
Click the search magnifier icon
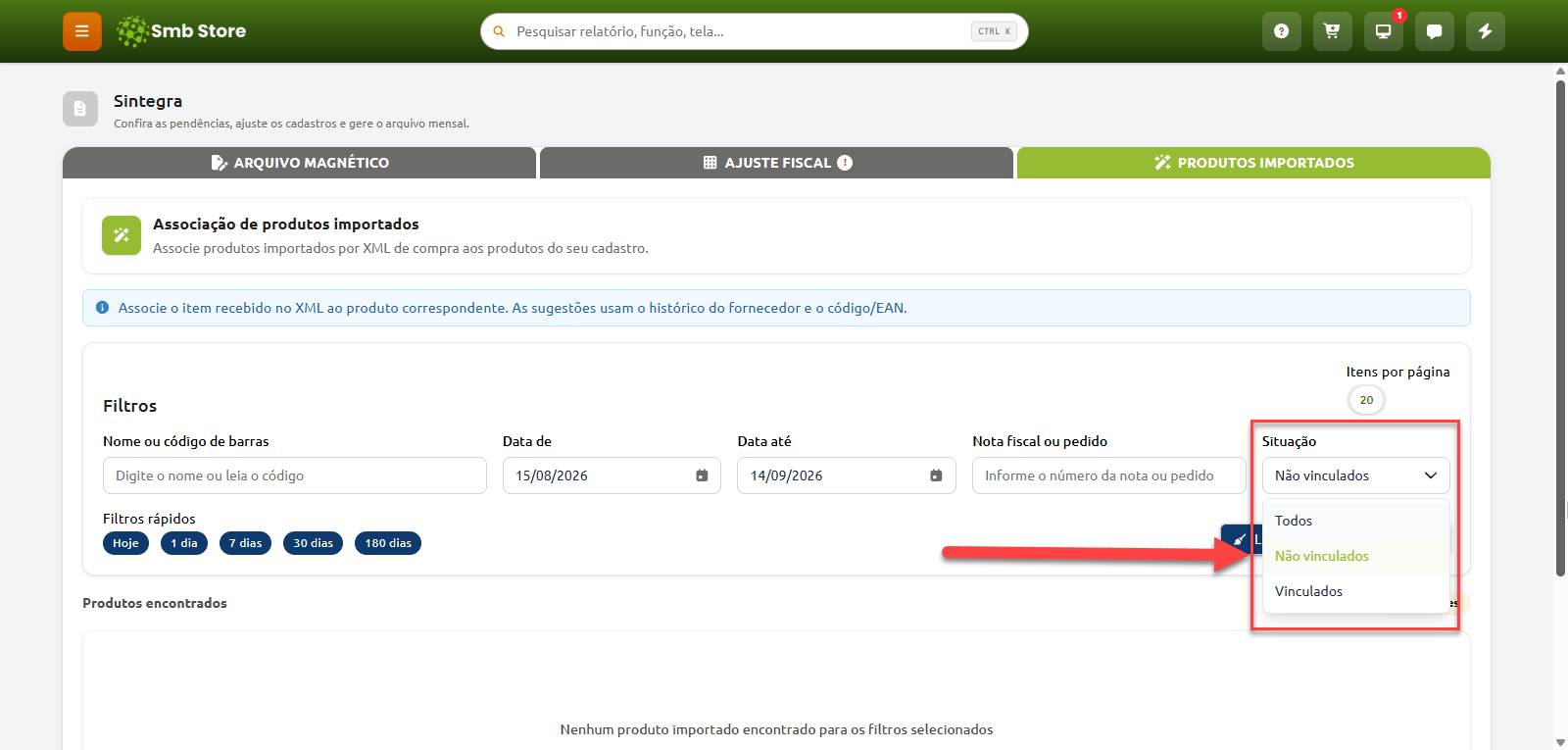[499, 31]
